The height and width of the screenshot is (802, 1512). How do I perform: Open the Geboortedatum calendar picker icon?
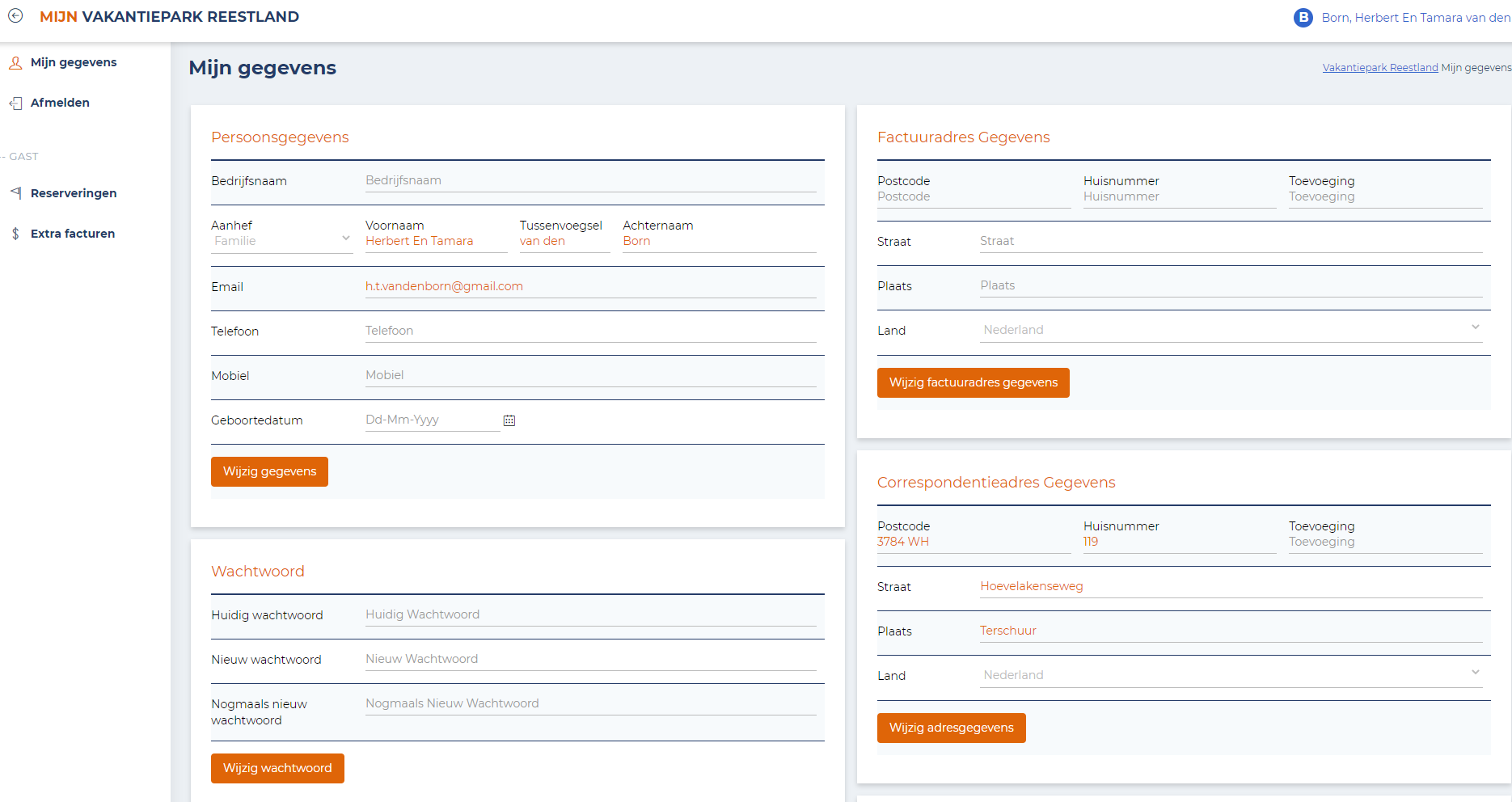[509, 420]
